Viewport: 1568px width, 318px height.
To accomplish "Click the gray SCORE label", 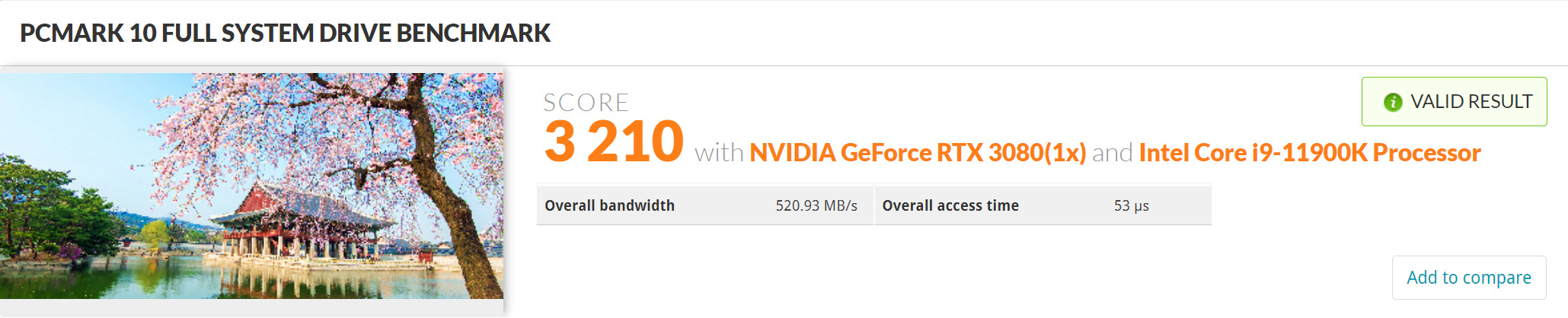I will point(586,103).
